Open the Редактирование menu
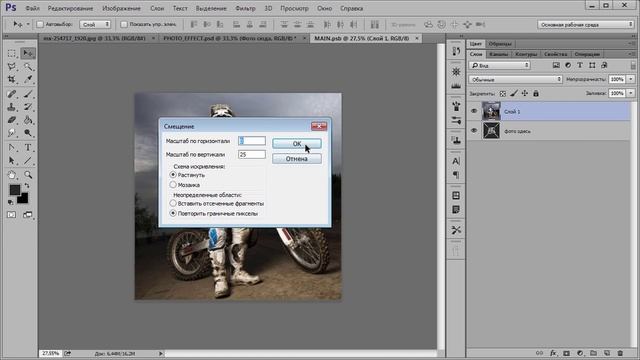Viewport: 640px width, 360px height. [70, 8]
